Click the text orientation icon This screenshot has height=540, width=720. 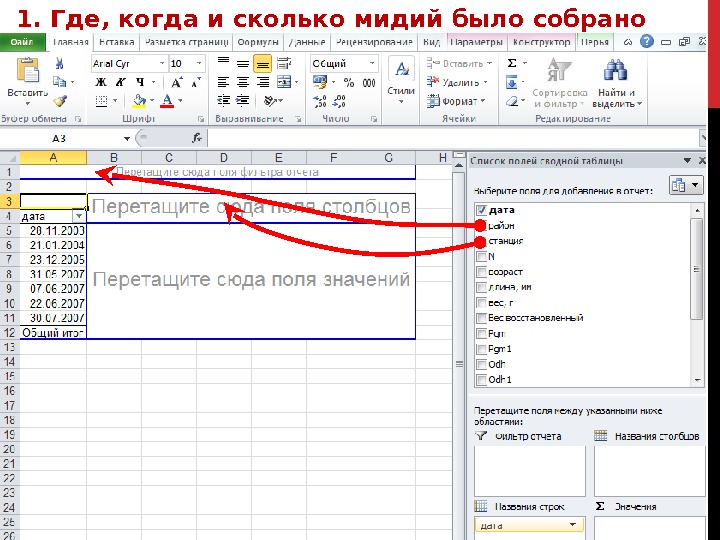[270, 101]
